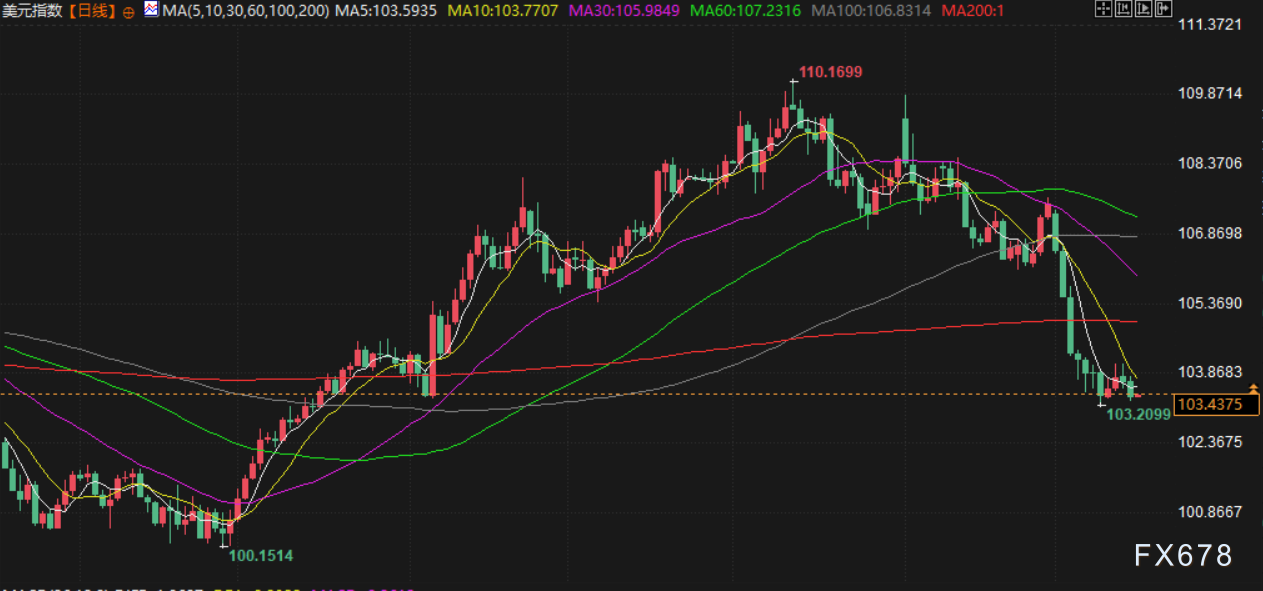
Task: Click the 110.1699 high price label
Action: click(x=830, y=72)
